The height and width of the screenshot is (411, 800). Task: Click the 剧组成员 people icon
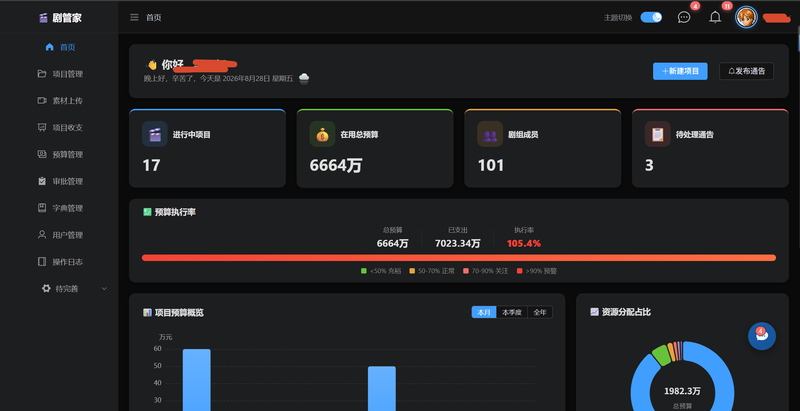point(490,134)
